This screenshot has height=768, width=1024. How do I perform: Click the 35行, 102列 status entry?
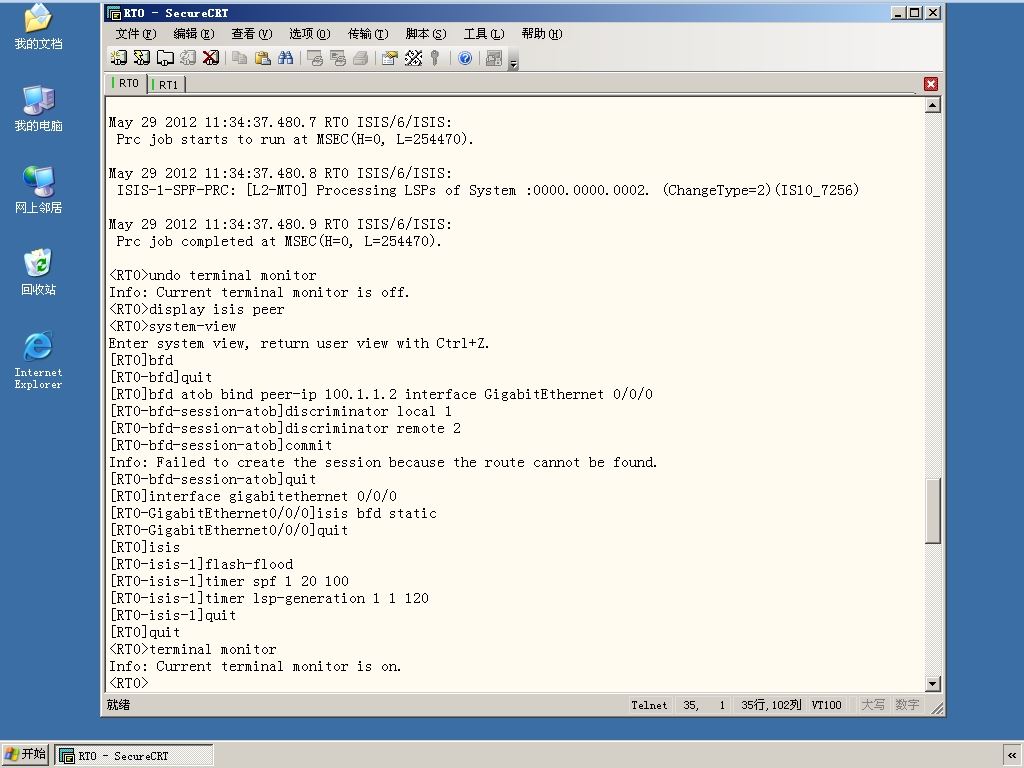click(x=771, y=705)
